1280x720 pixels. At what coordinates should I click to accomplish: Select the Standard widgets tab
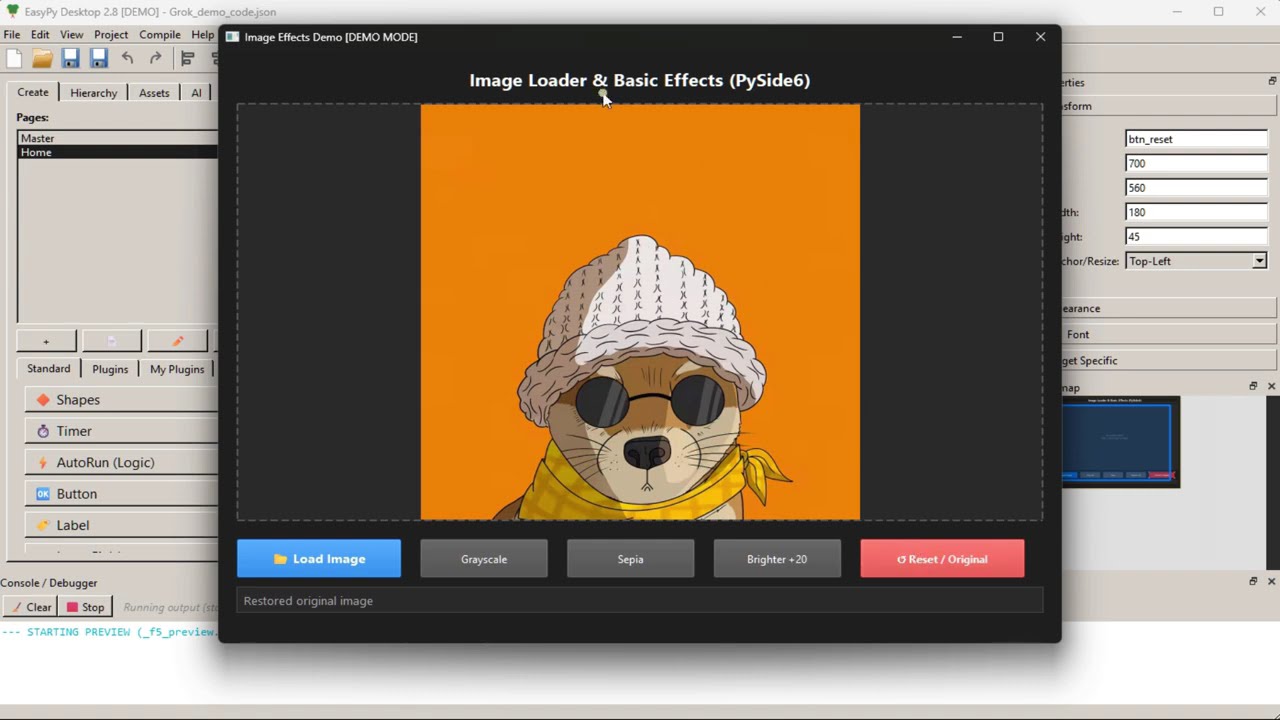click(49, 368)
